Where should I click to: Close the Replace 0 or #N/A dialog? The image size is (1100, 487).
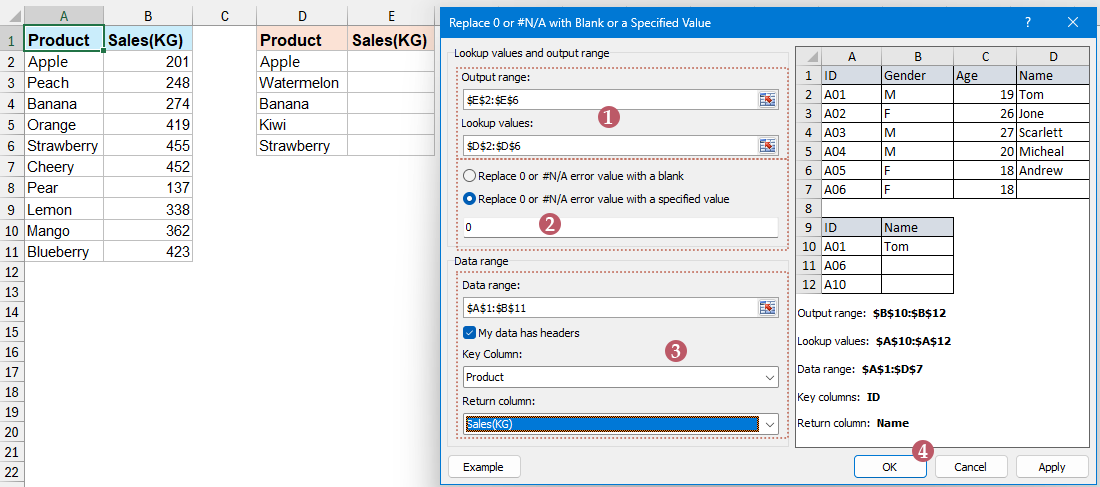[1073, 22]
